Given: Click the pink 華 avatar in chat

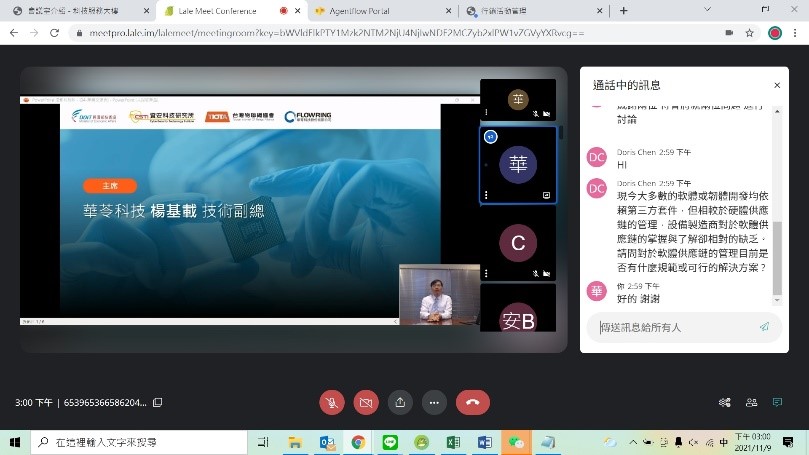Looking at the screenshot, I should point(596,291).
